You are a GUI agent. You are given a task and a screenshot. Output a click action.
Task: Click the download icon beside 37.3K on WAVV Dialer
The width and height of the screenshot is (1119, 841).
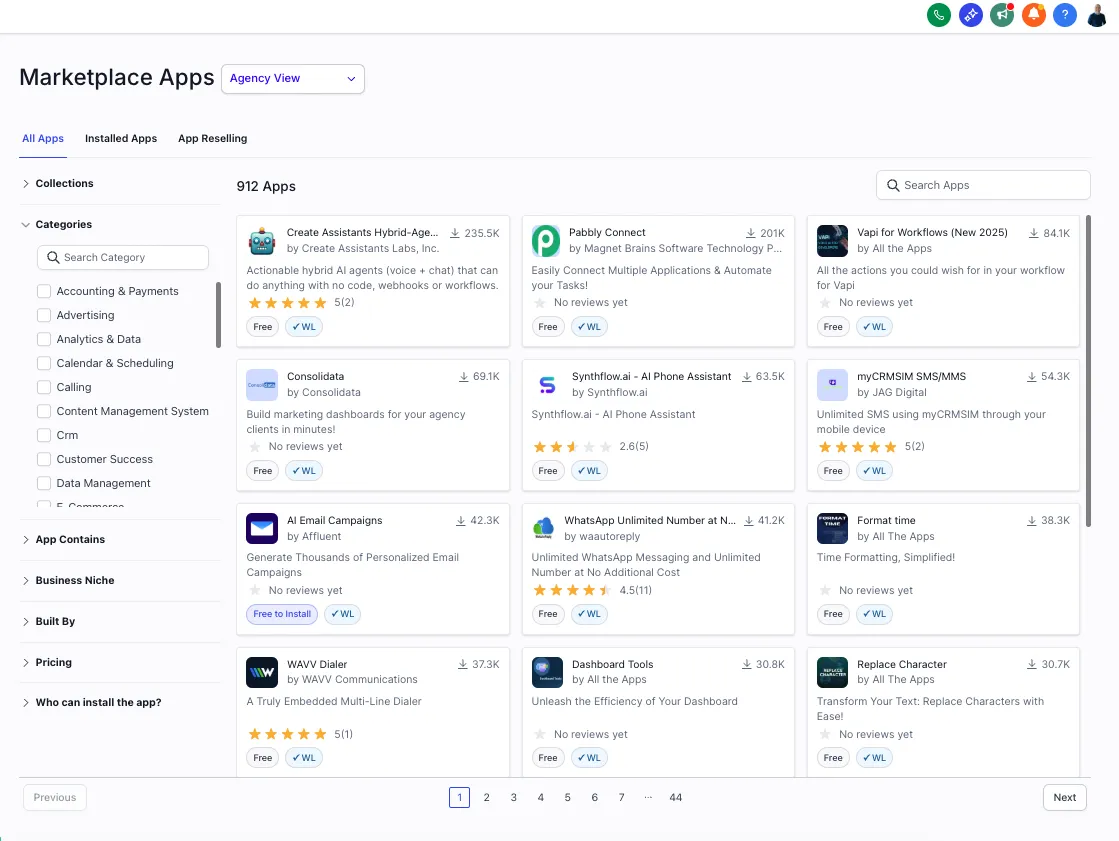pos(462,665)
